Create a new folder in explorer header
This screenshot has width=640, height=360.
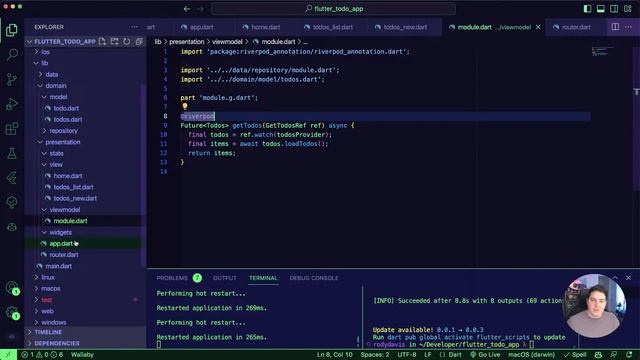114,41
